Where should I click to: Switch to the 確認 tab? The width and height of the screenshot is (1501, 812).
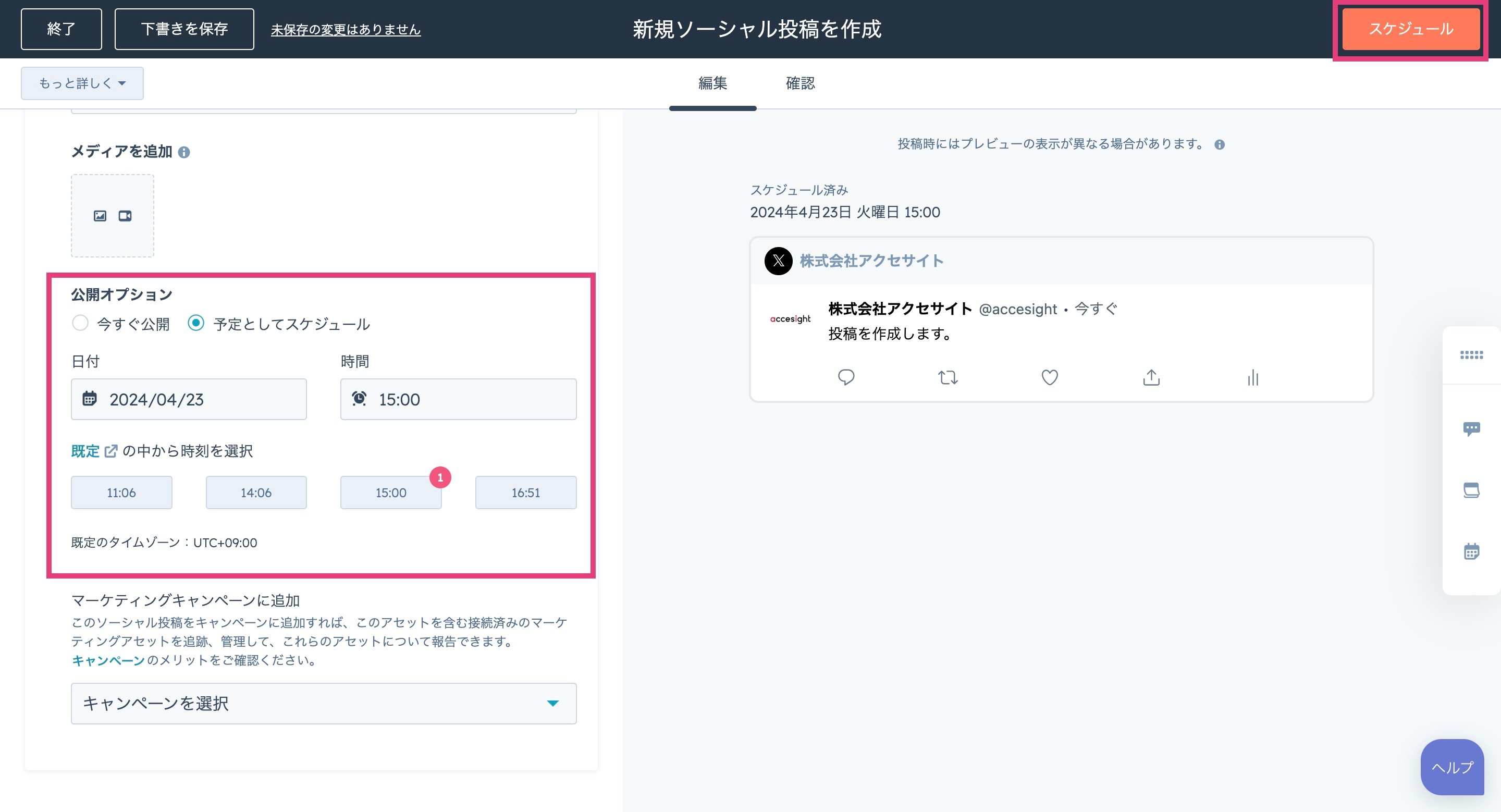click(x=800, y=83)
